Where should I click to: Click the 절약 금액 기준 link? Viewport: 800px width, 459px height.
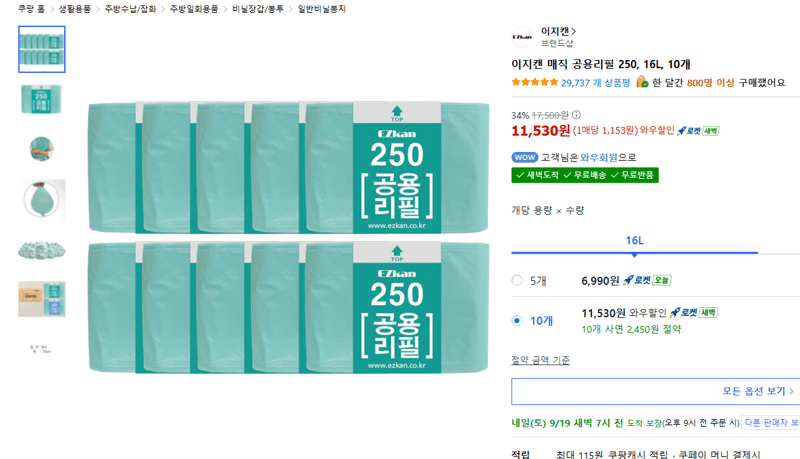coord(540,360)
